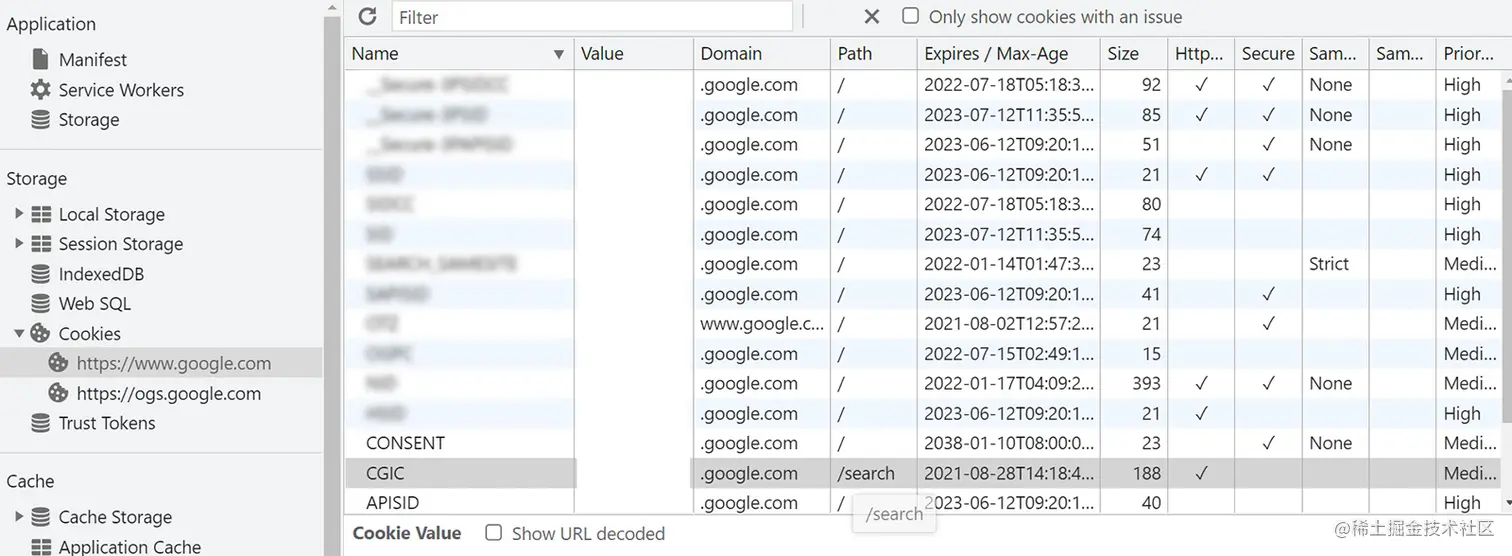Open the Manifest file icon
The height and width of the screenshot is (556, 1512).
(x=41, y=59)
